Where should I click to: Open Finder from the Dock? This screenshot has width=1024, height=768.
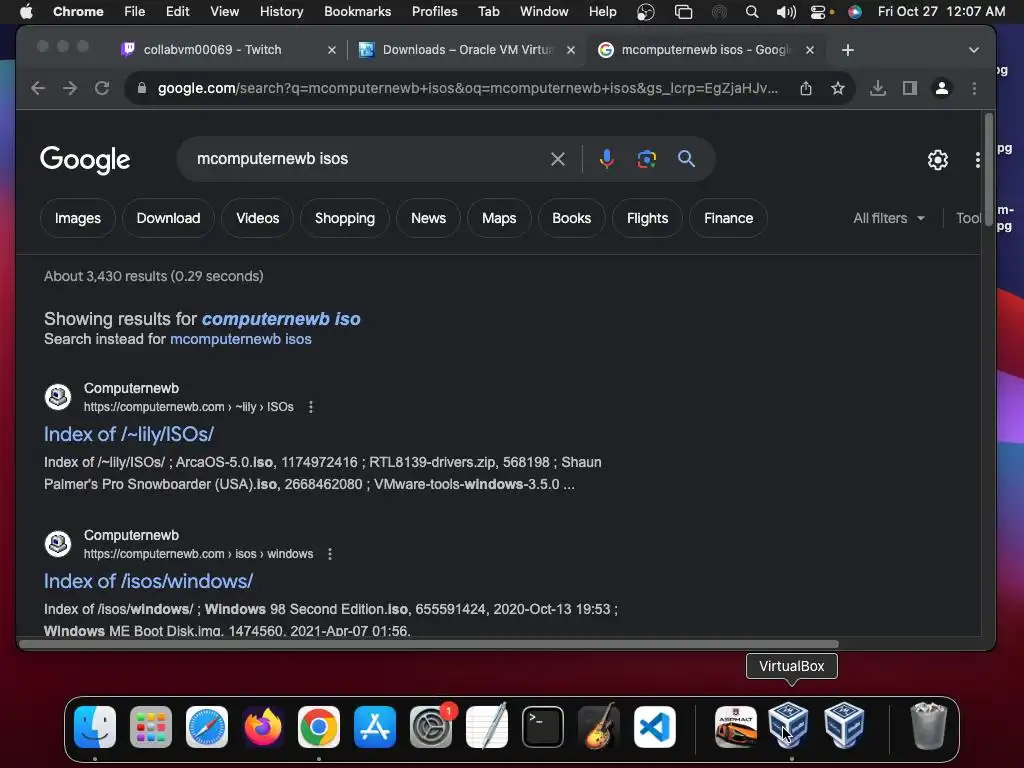click(95, 727)
